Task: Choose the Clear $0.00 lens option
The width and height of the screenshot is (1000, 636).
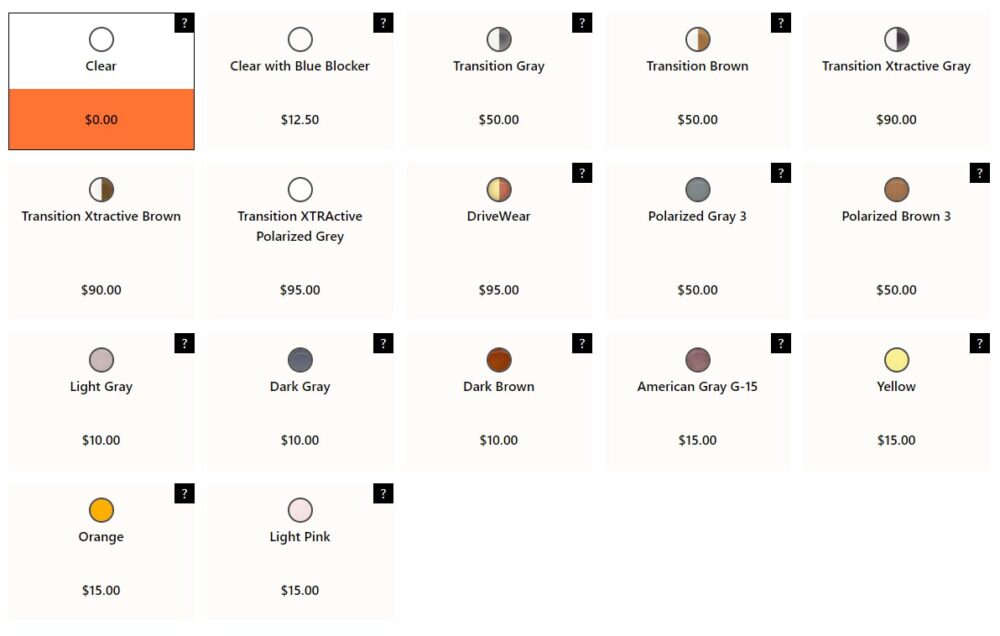Action: pos(101,82)
